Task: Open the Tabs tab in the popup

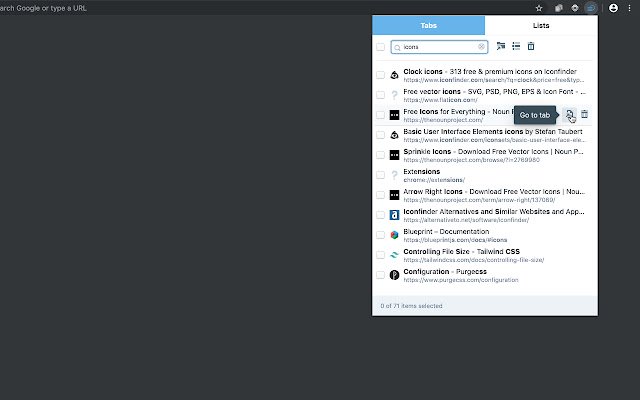Action: 429,25
